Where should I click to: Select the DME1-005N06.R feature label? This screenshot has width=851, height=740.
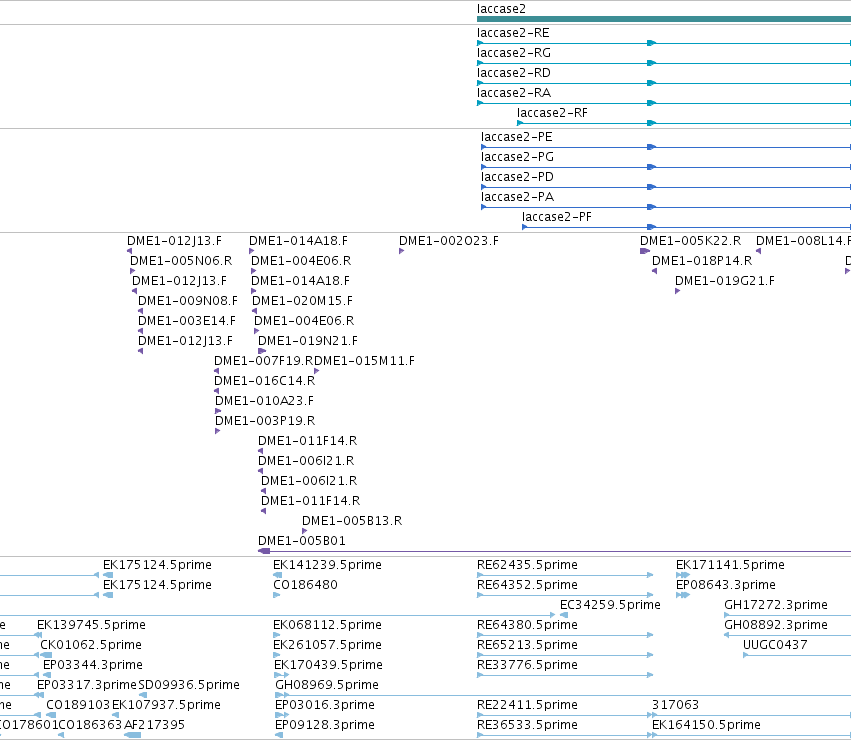pos(181,261)
